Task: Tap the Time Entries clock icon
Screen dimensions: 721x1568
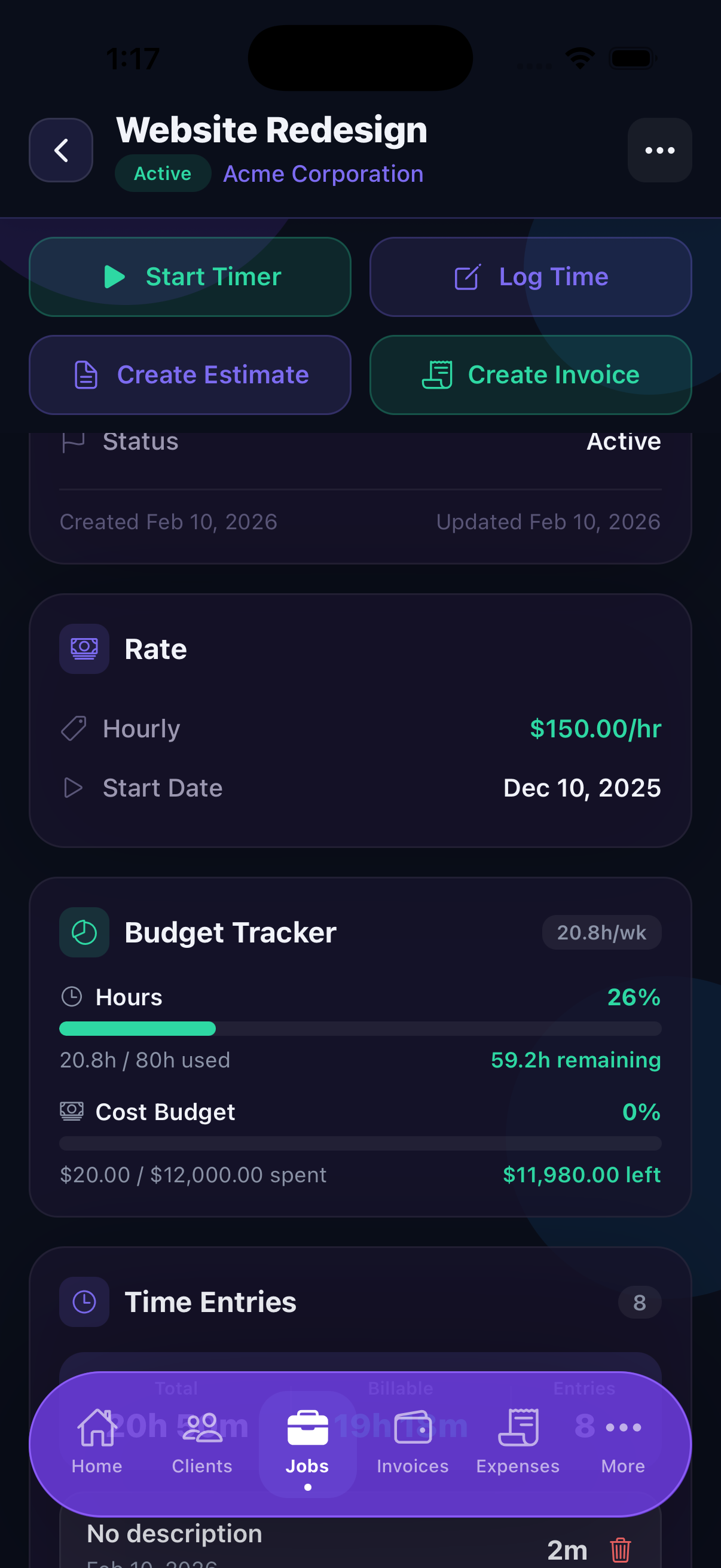Action: 84,1302
